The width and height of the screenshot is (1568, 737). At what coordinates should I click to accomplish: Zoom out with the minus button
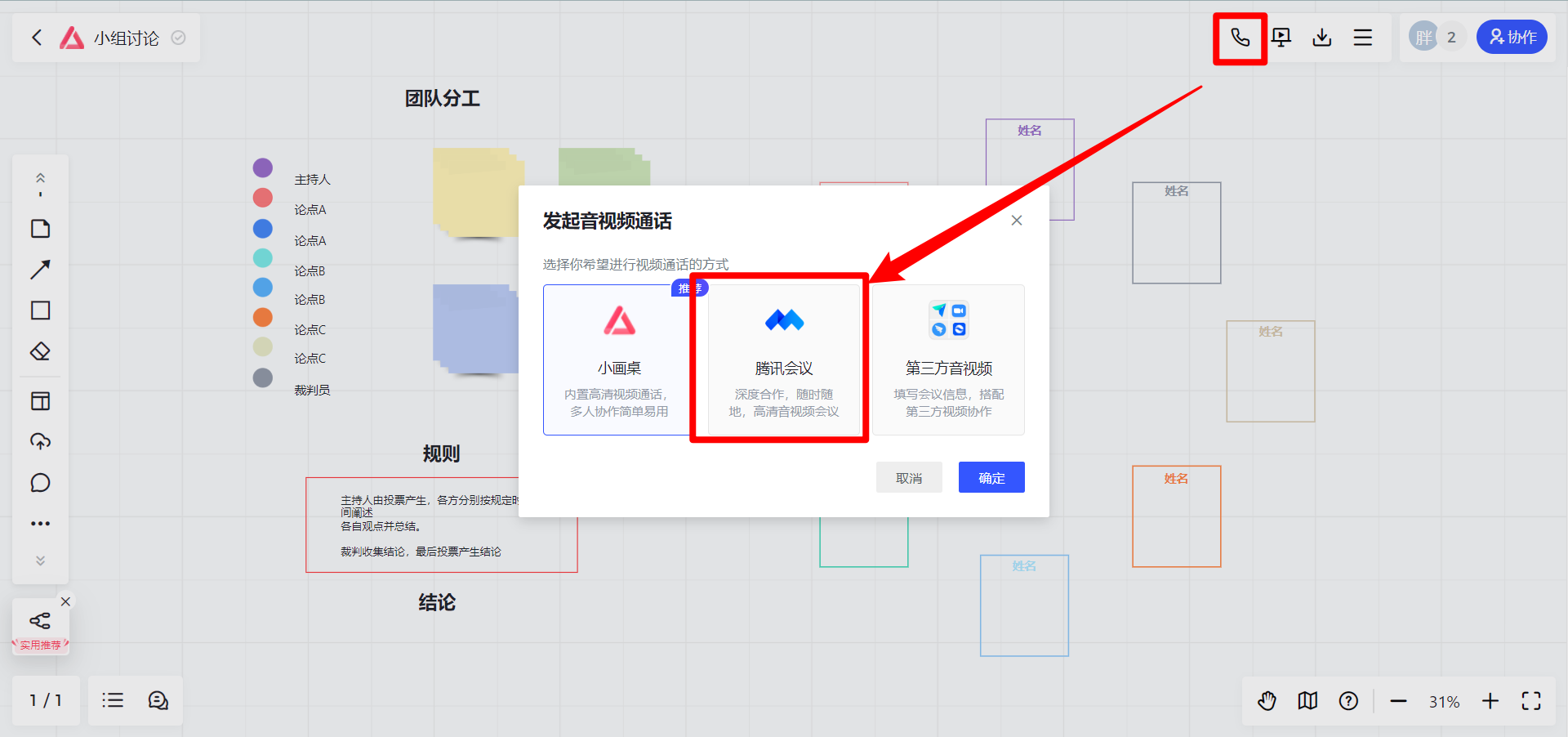[x=1398, y=701]
